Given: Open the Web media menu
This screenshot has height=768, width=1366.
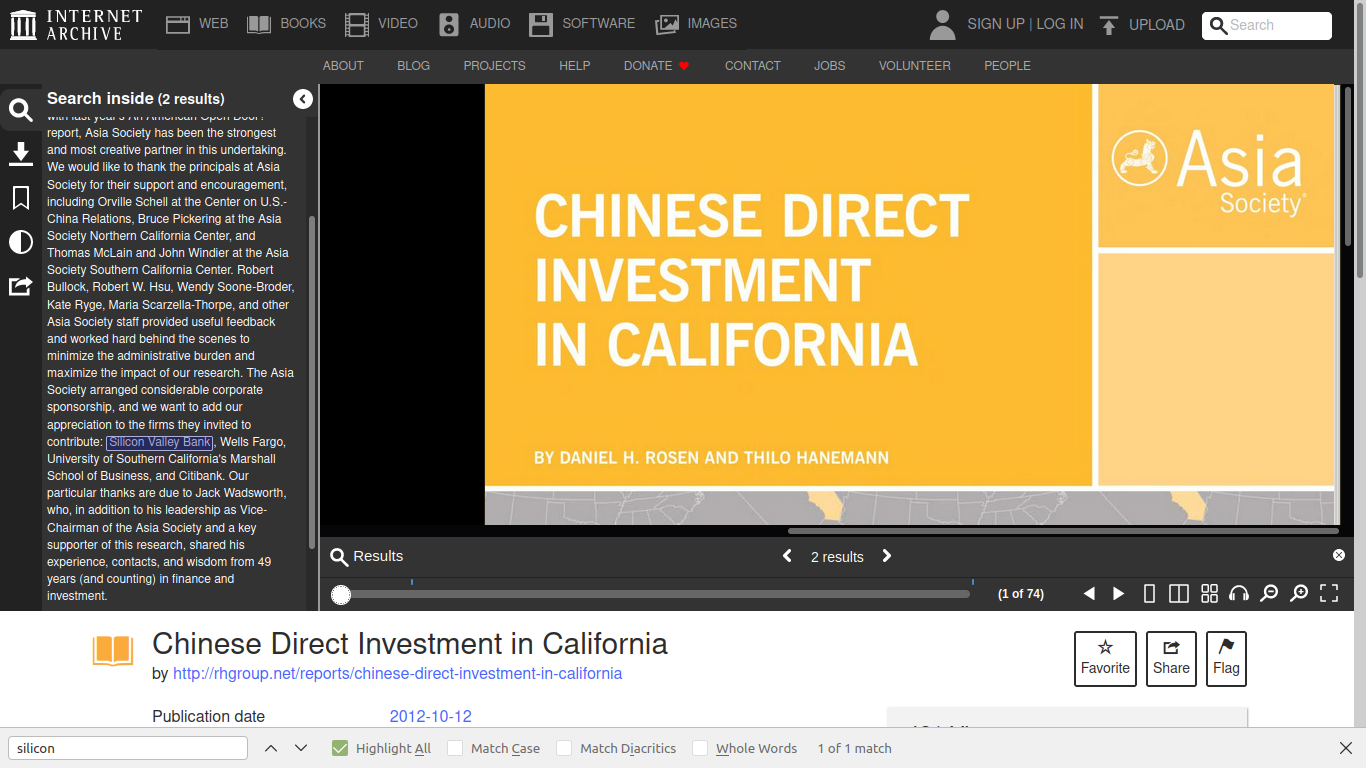Looking at the screenshot, I should click(x=197, y=24).
